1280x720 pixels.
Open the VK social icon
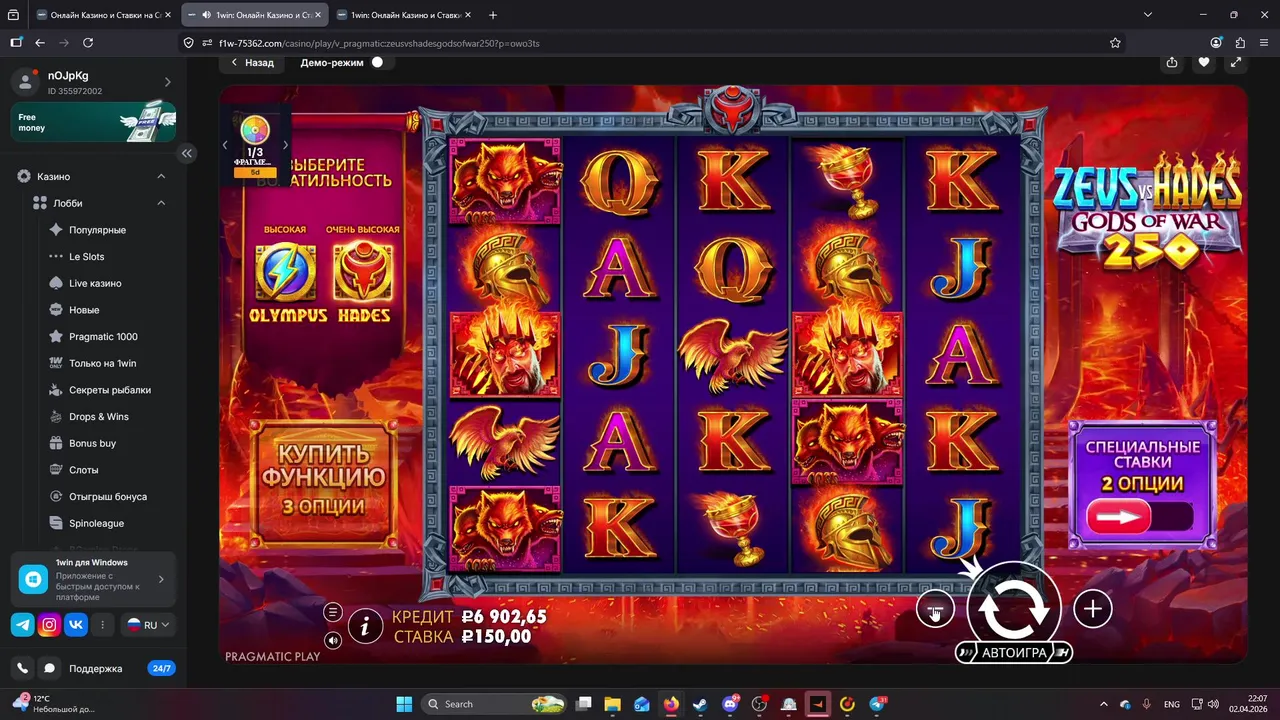pyautogui.click(x=76, y=625)
